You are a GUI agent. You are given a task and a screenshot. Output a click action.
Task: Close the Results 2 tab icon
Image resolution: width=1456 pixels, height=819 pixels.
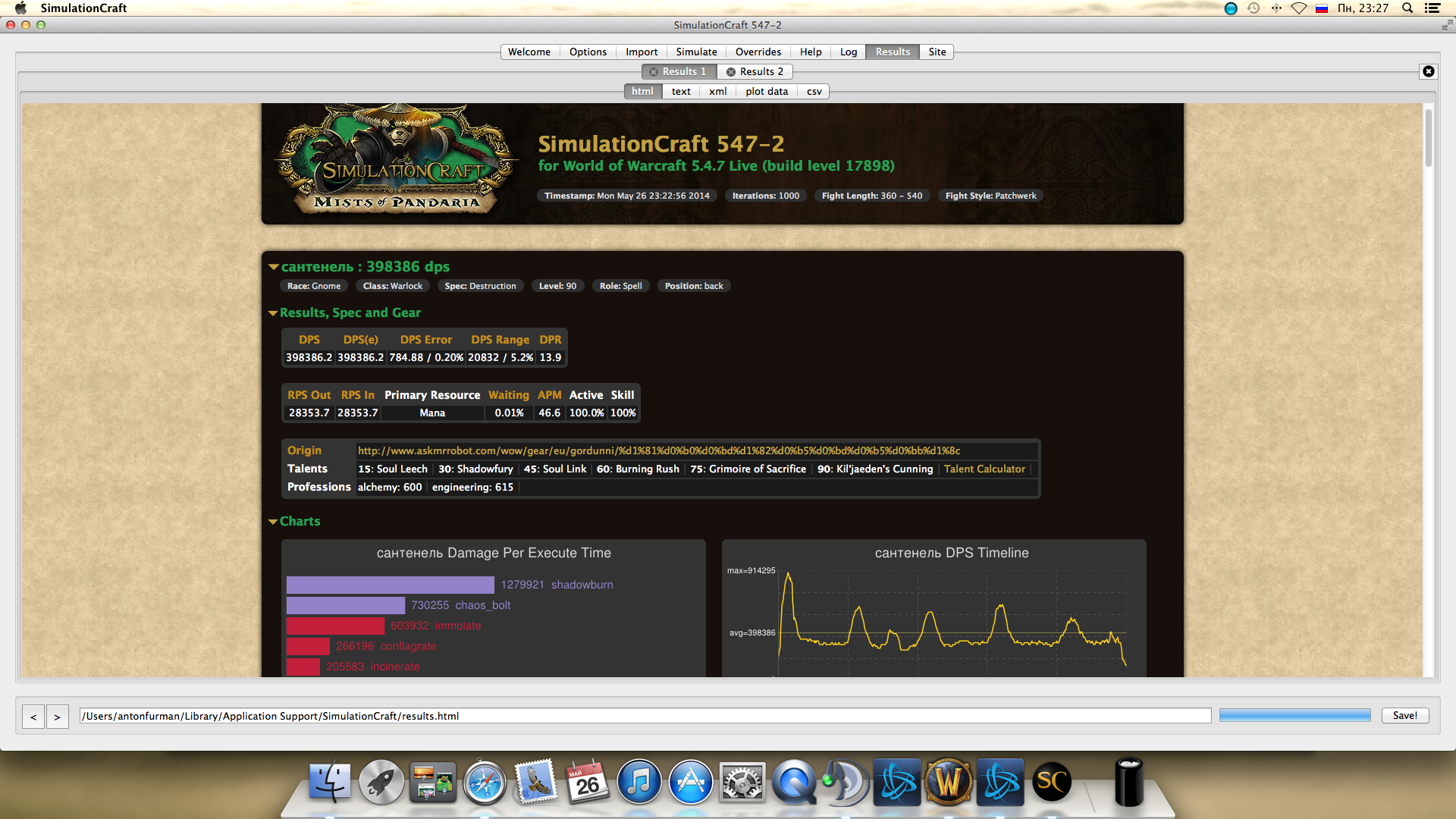731,72
